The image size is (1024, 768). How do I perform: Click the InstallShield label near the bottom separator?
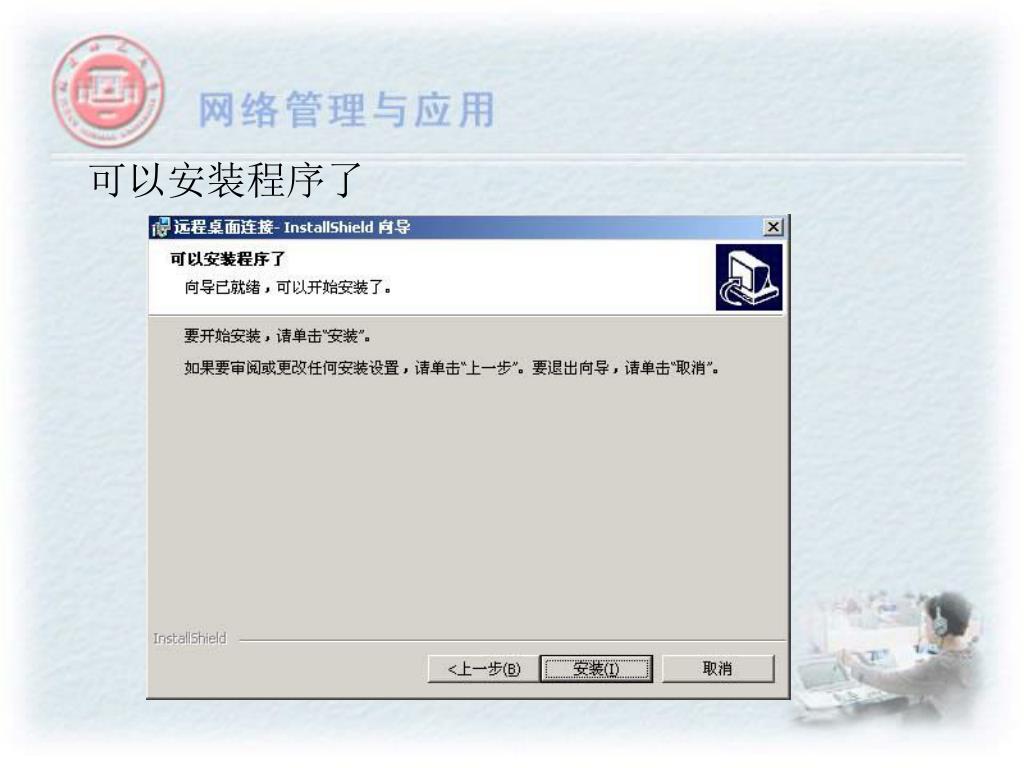[x=189, y=639]
